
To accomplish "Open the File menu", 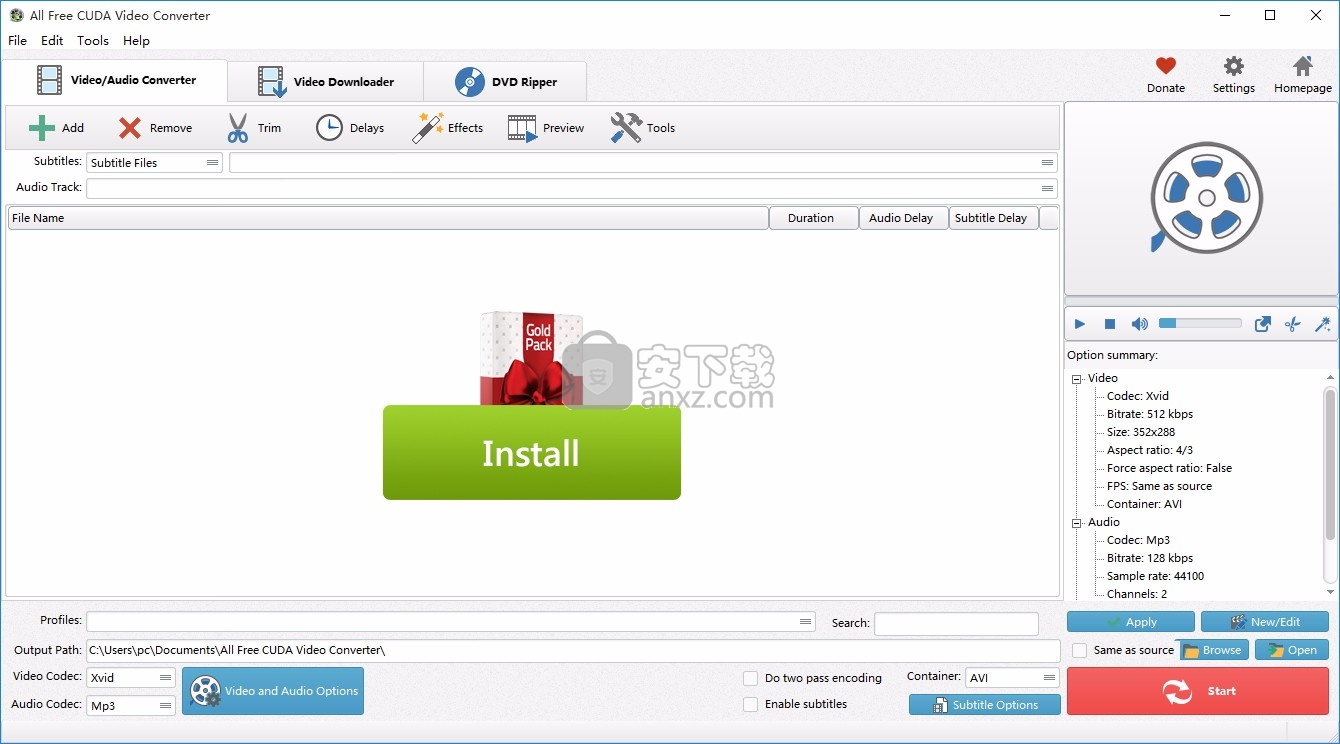I will click(x=18, y=41).
